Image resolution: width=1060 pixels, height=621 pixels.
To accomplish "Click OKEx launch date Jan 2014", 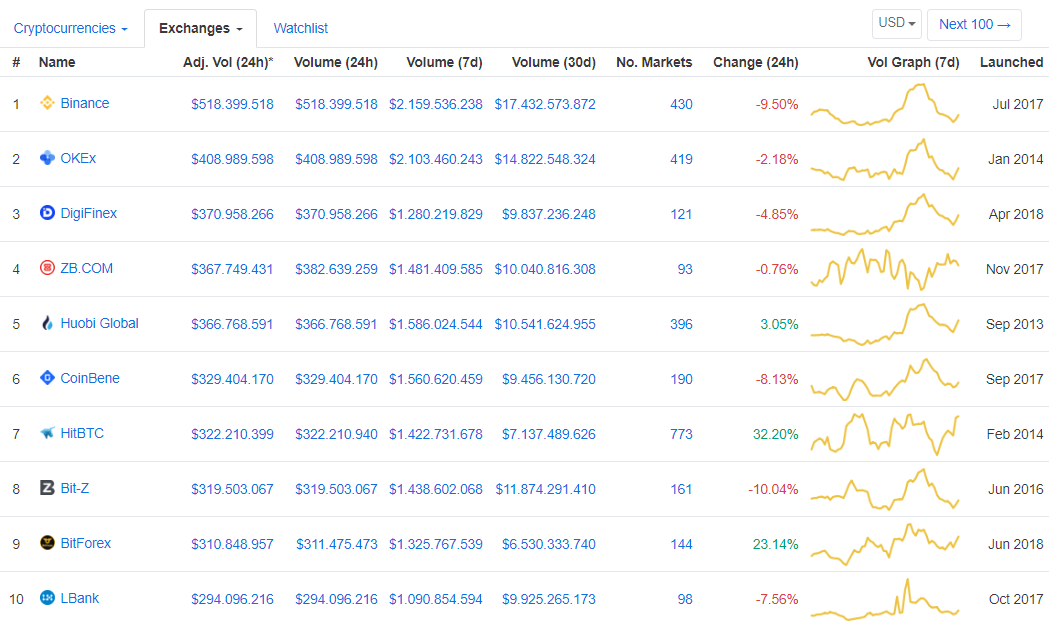I will (1015, 159).
